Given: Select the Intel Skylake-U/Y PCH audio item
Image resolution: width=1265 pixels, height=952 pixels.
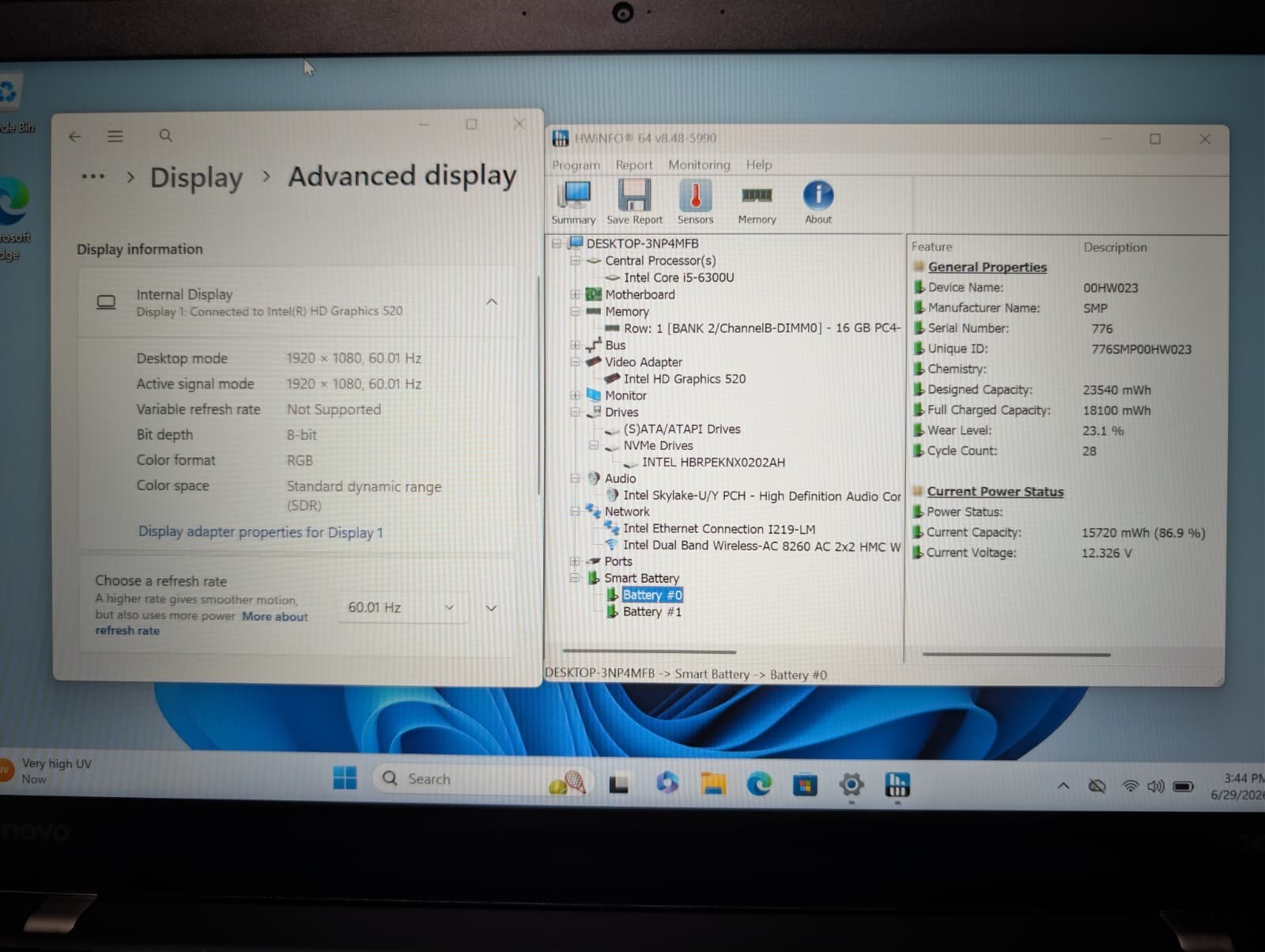Looking at the screenshot, I should point(761,496).
